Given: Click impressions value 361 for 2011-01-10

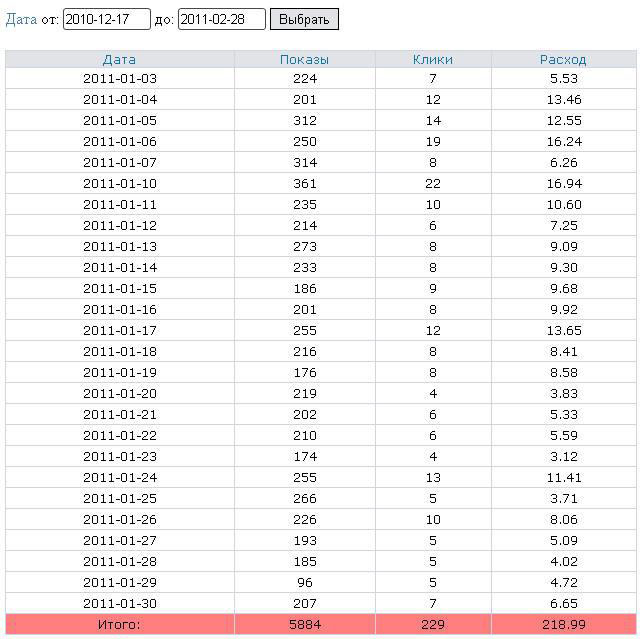Looking at the screenshot, I should (x=305, y=184).
